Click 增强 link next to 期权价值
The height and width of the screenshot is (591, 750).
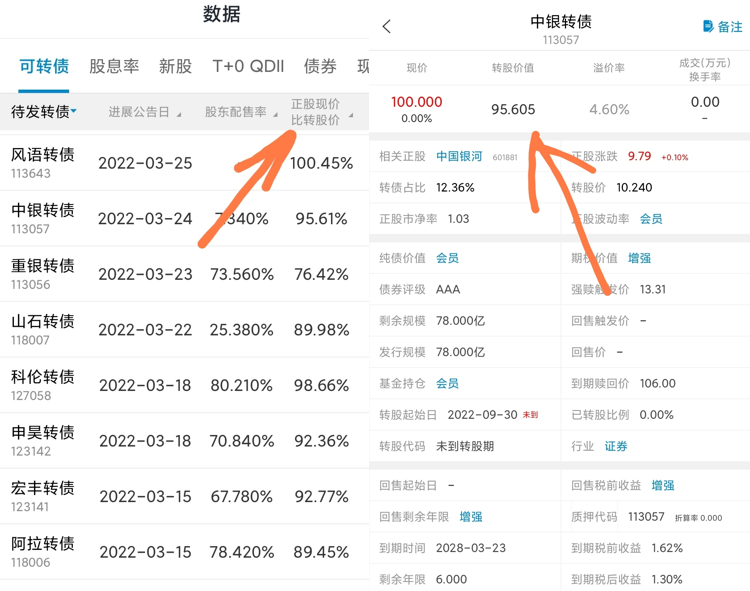pos(640,258)
